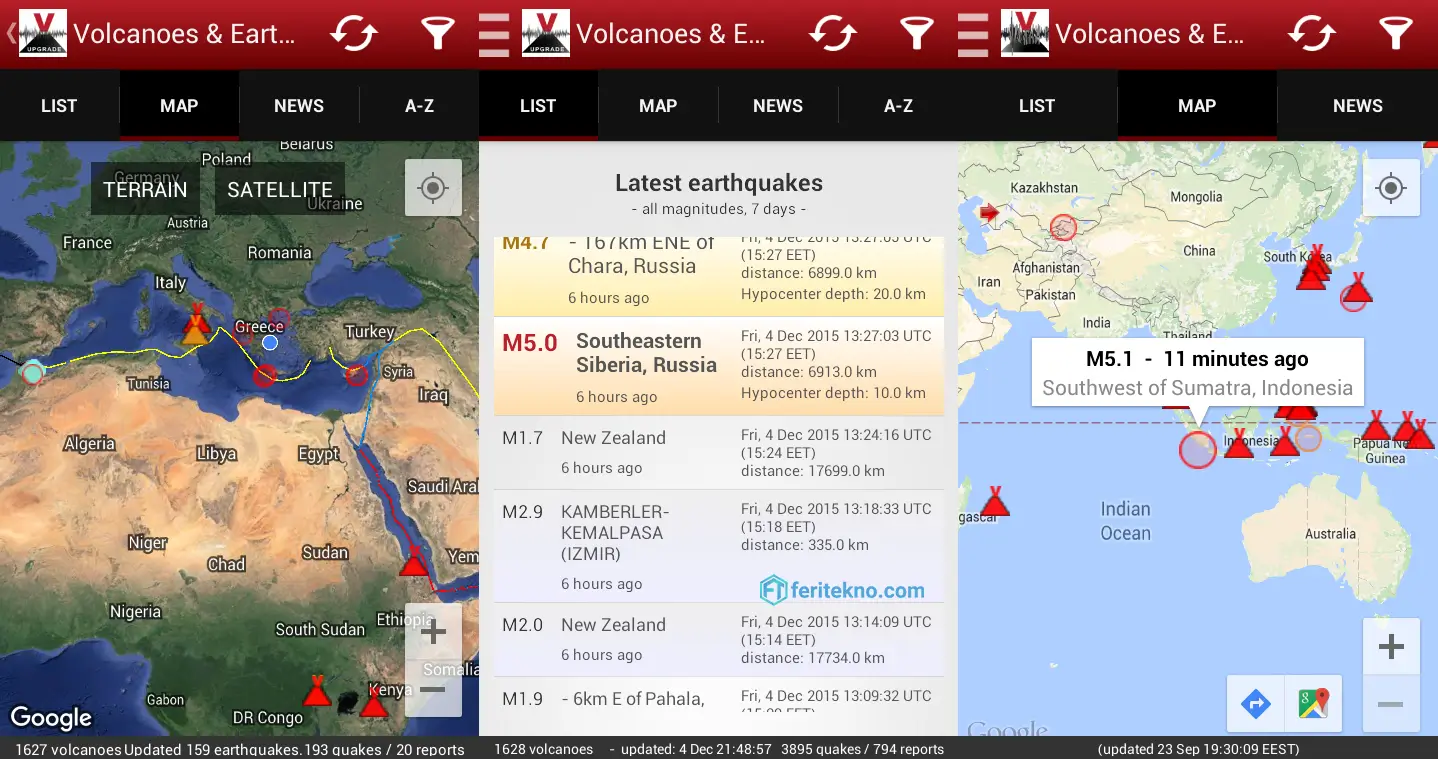Zoom in on the right map
The width and height of the screenshot is (1438, 759).
coord(1391,647)
